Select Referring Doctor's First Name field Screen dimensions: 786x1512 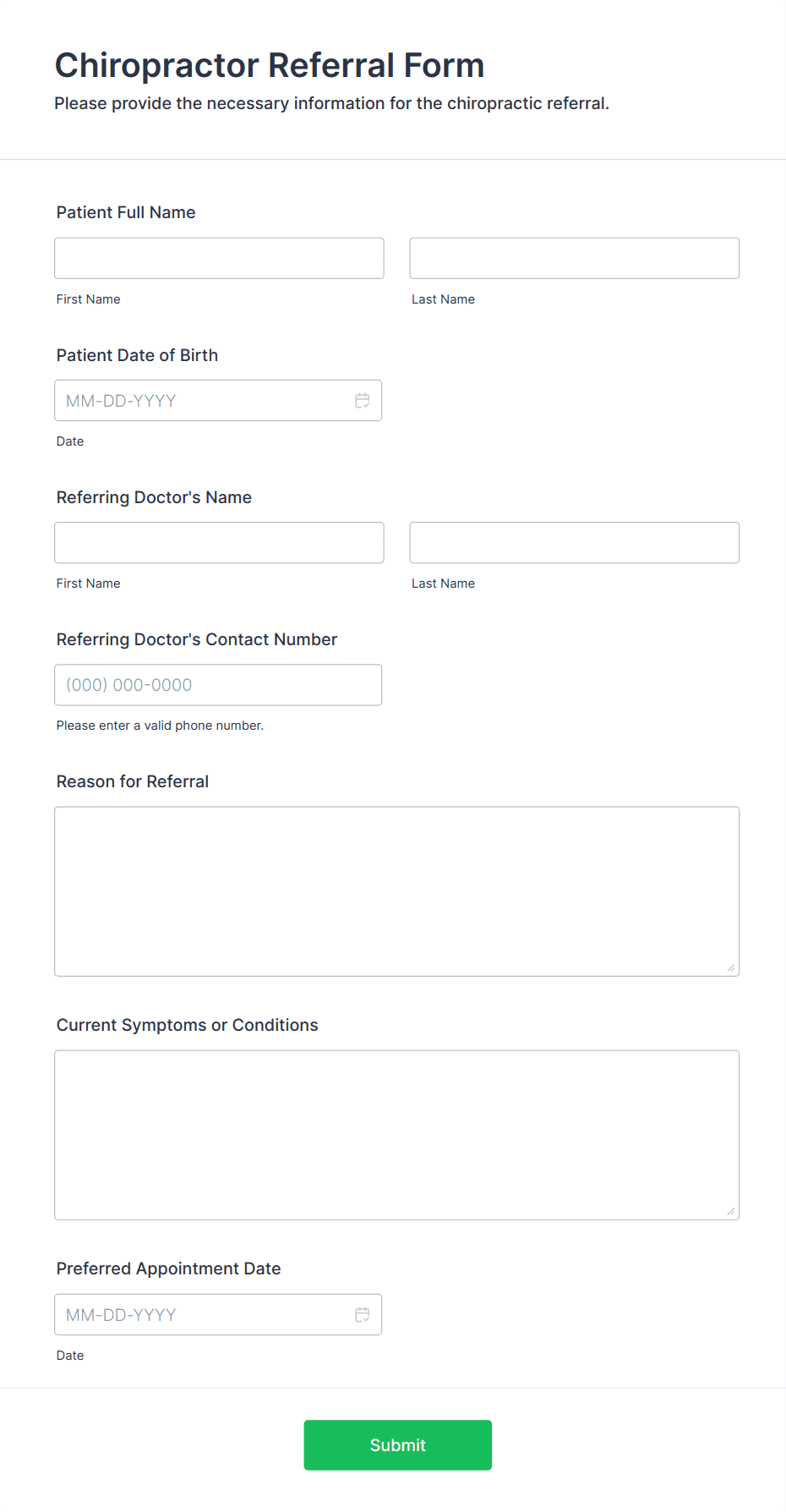point(219,543)
